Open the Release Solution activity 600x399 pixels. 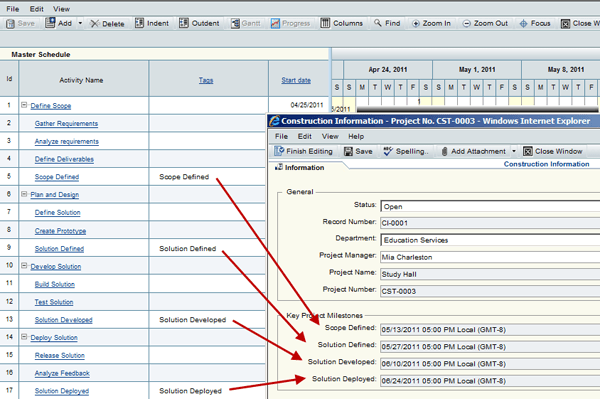60,355
